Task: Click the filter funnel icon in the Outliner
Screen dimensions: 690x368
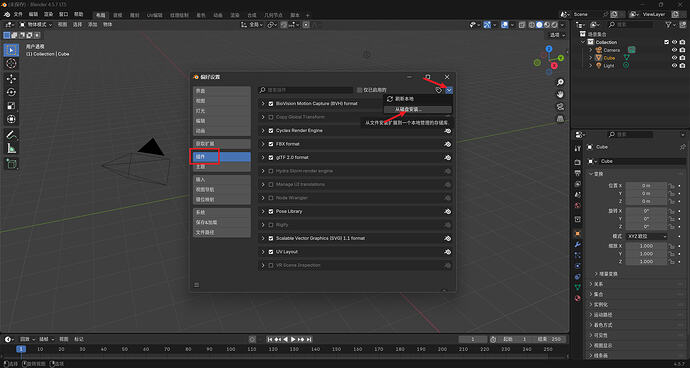Action: pos(669,25)
